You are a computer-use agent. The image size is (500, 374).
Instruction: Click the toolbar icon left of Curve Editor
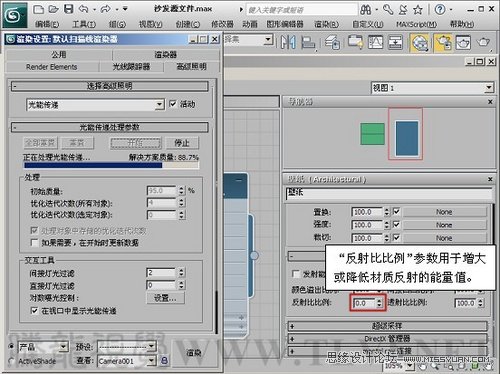355,42
